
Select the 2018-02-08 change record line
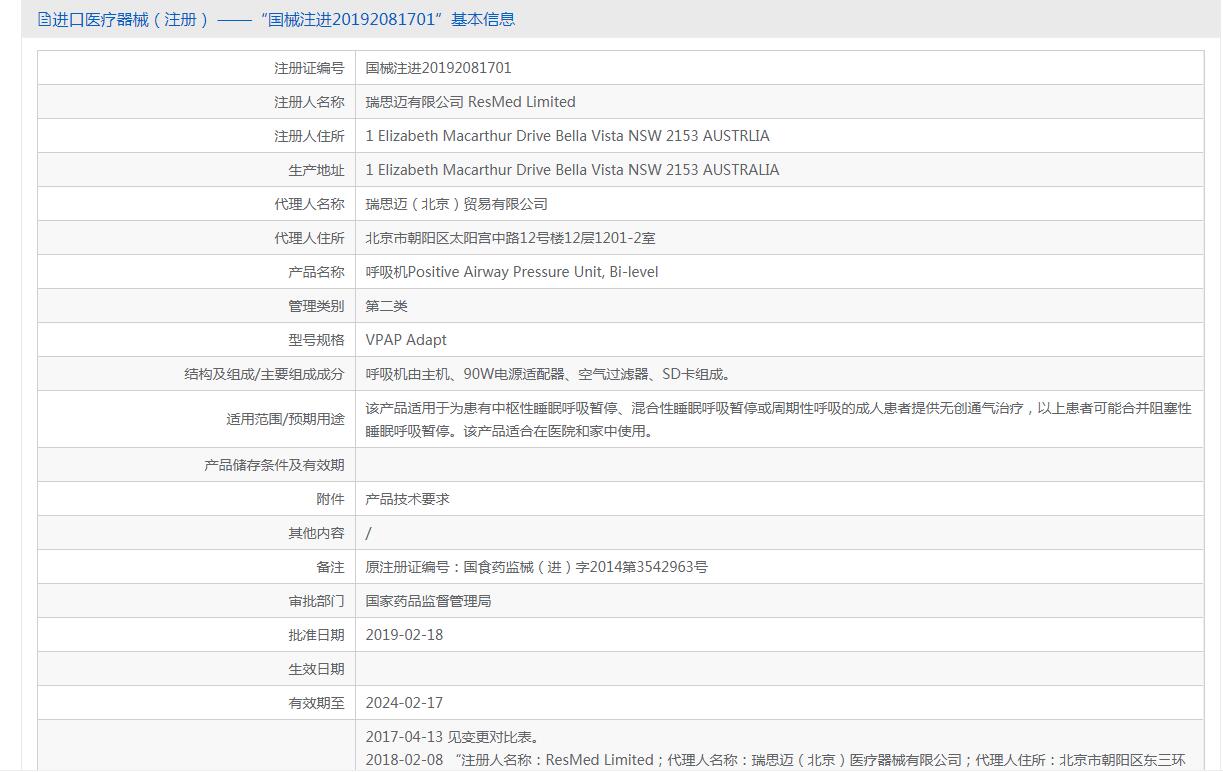point(776,760)
